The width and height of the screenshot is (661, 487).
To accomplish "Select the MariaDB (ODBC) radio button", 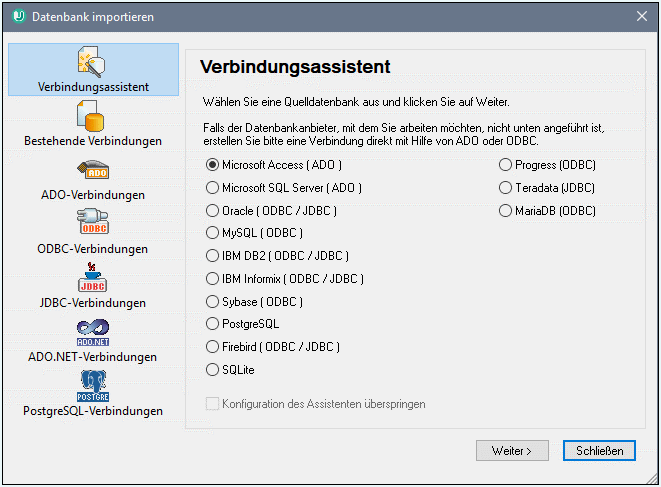I will click(506, 210).
